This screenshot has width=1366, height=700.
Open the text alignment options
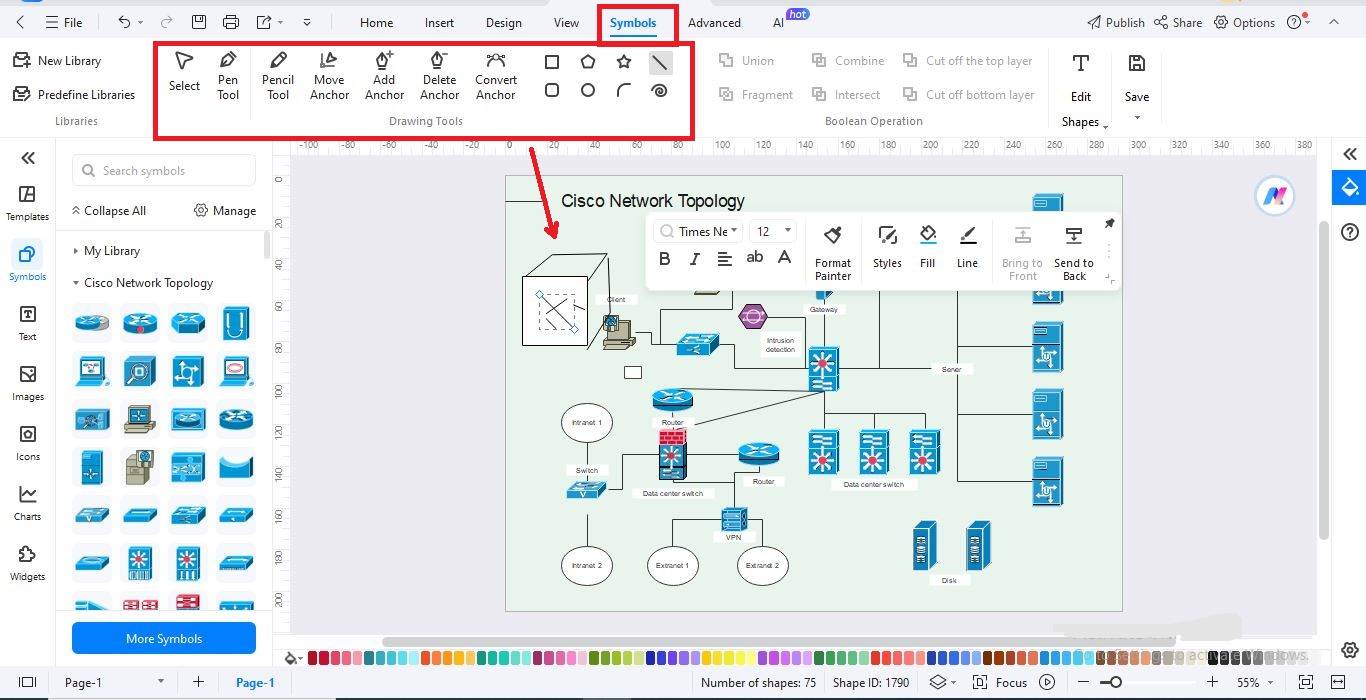click(x=724, y=258)
